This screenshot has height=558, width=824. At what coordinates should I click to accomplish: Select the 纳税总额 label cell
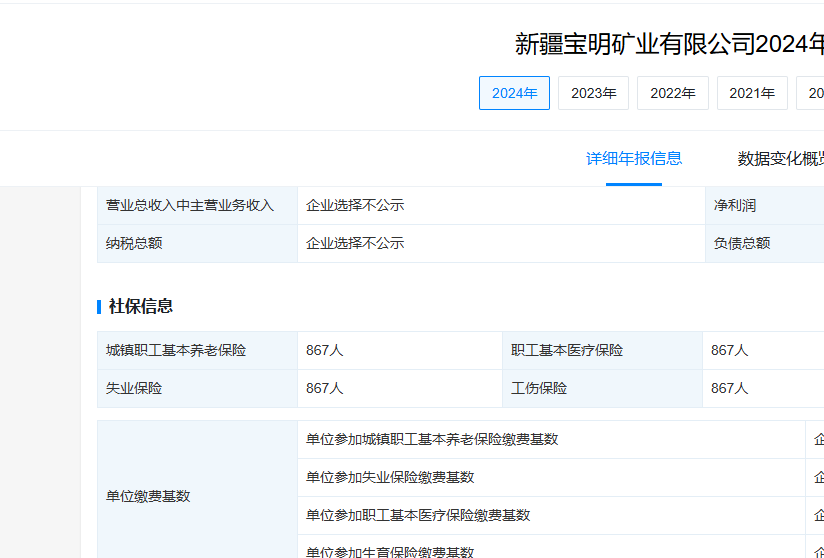198,243
